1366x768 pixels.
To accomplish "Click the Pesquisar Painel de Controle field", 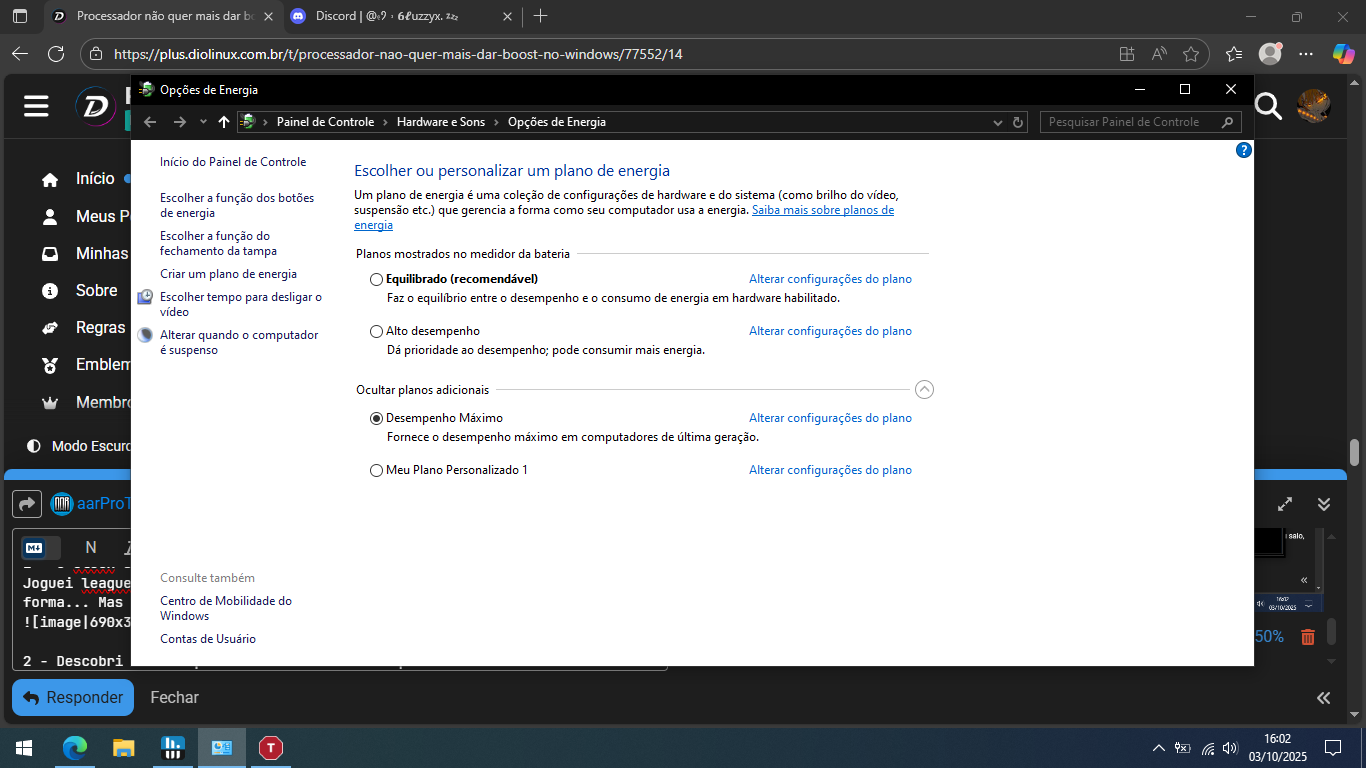I will pyautogui.click(x=1130, y=122).
